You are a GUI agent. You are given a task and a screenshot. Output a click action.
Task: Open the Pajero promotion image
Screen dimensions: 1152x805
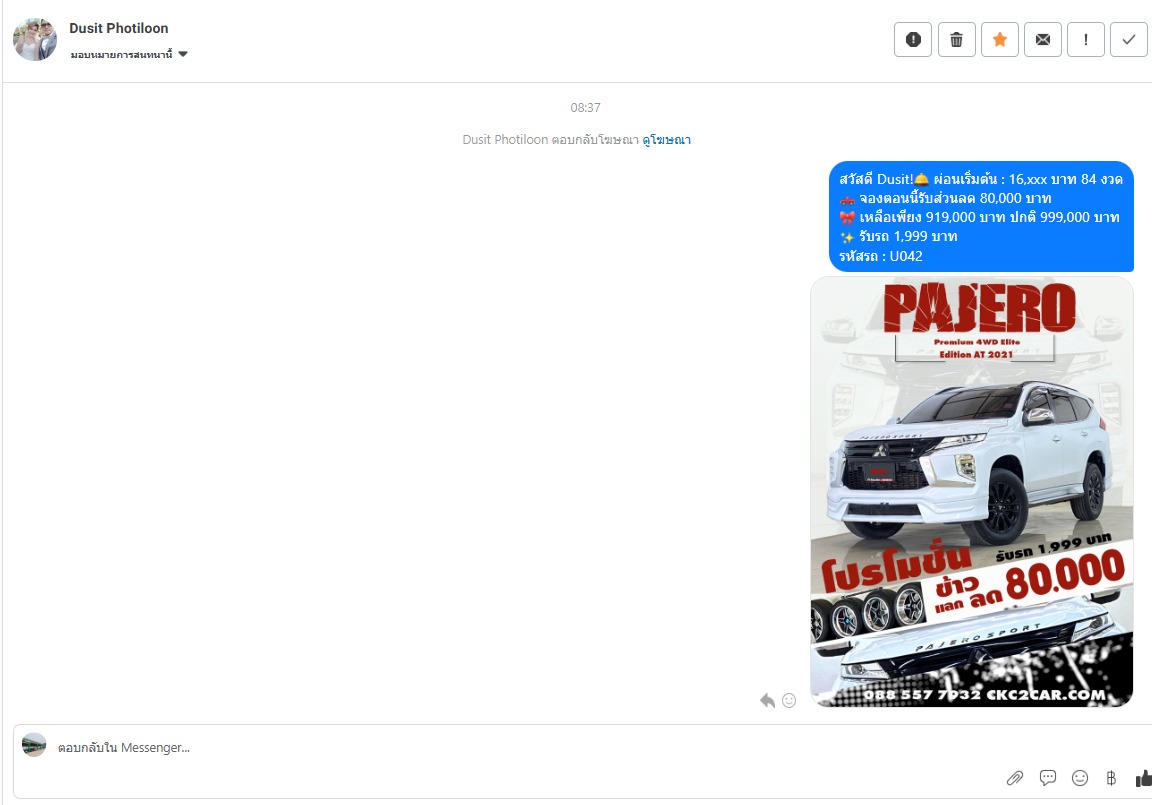click(x=971, y=491)
